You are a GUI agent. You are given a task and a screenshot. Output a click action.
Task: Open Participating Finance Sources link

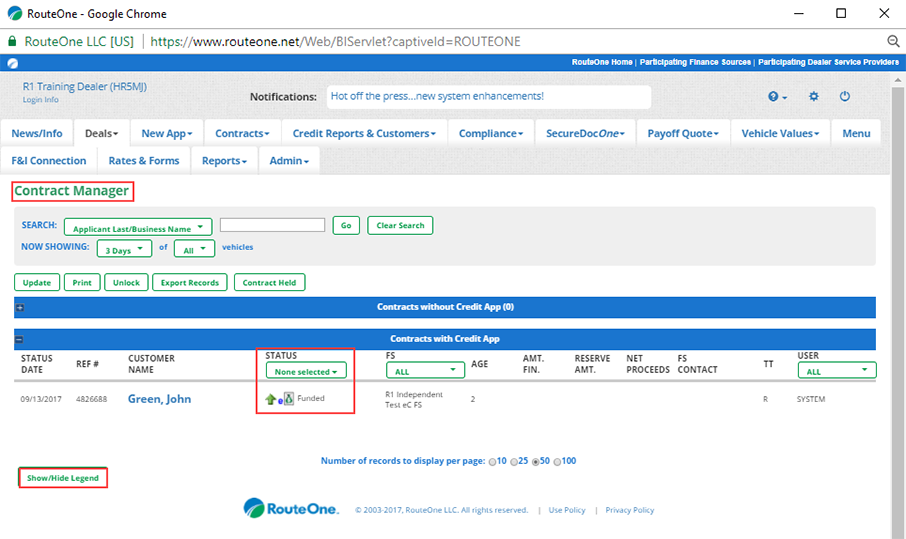pyautogui.click(x=695, y=62)
